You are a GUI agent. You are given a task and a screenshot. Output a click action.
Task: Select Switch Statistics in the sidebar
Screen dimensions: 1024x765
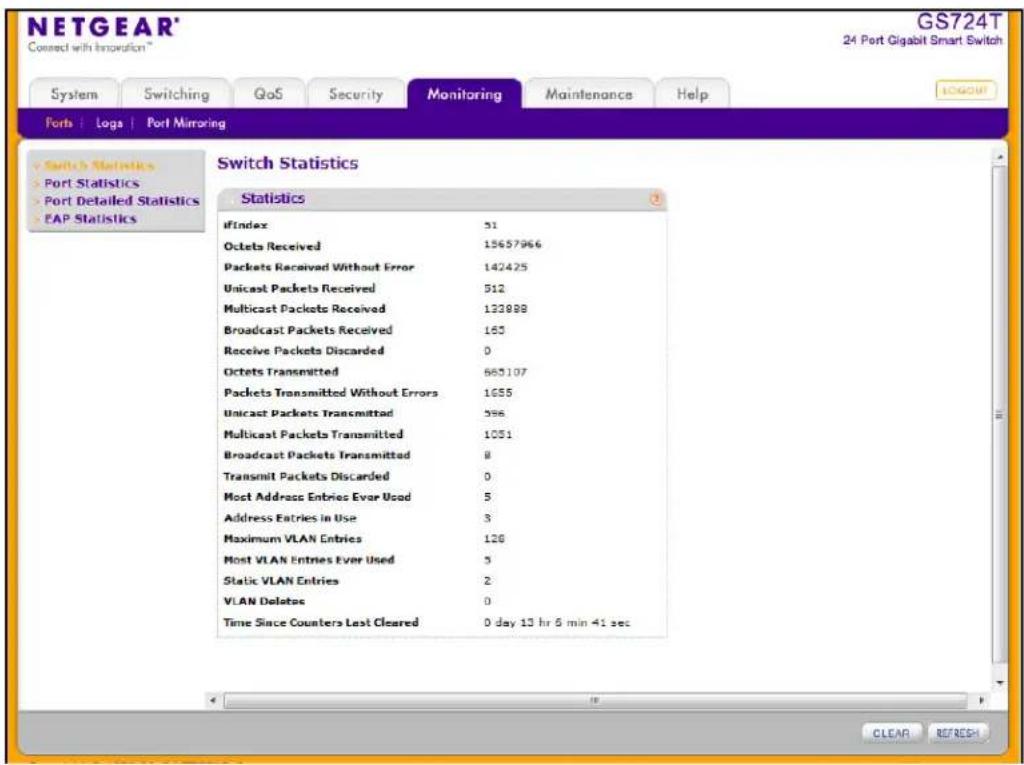coord(98,166)
